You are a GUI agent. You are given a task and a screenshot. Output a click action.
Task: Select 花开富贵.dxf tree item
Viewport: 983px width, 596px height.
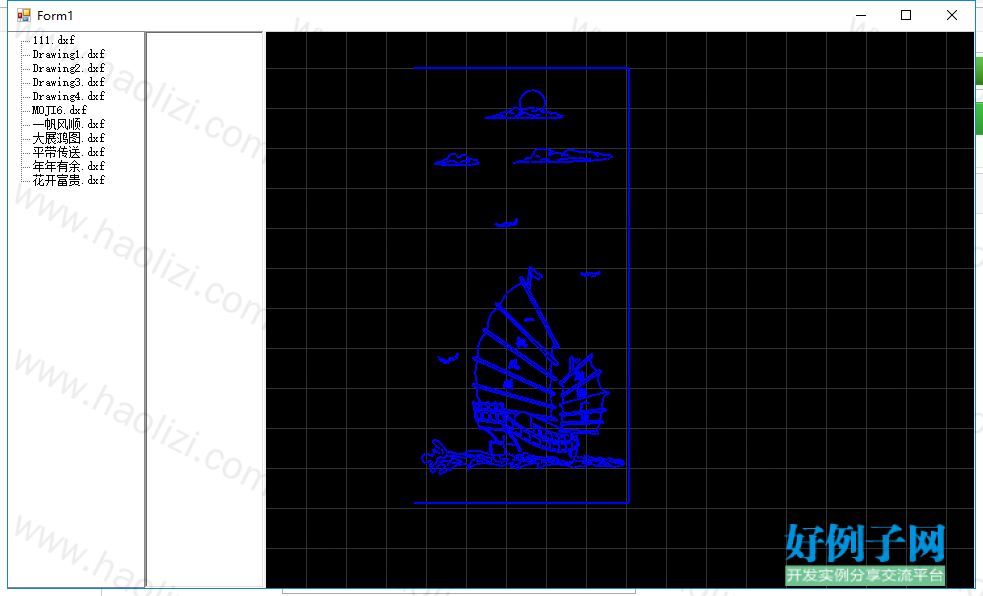[x=68, y=180]
